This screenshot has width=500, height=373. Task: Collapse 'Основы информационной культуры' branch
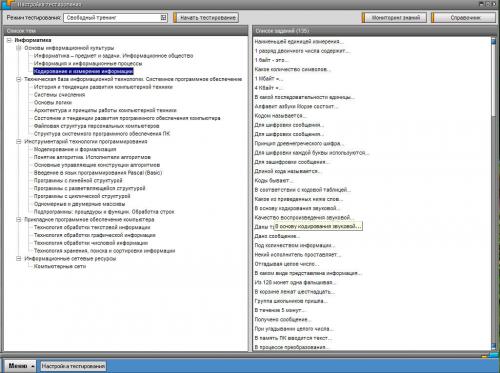coord(19,48)
